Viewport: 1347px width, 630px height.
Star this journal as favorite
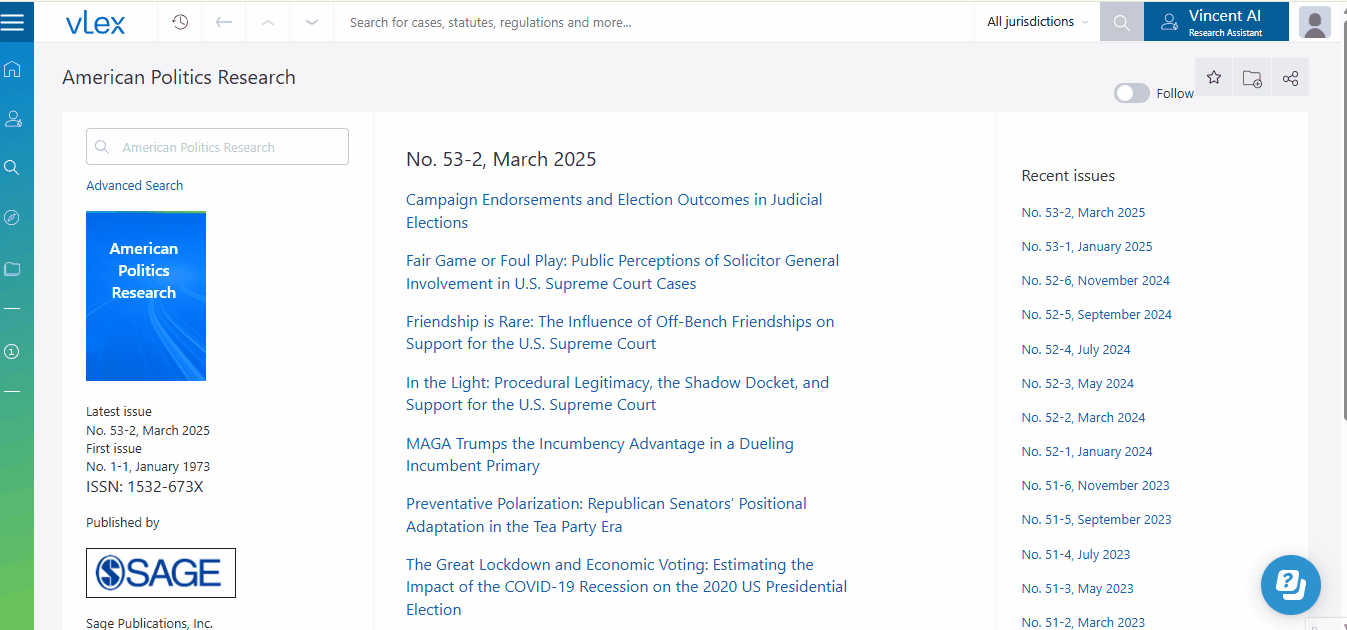1214,78
